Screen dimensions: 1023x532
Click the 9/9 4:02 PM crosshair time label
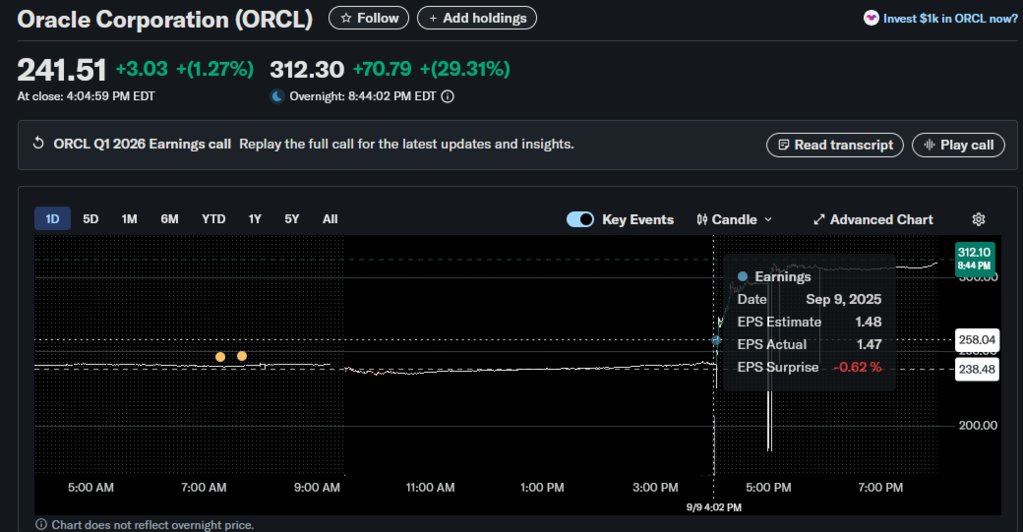(x=714, y=507)
